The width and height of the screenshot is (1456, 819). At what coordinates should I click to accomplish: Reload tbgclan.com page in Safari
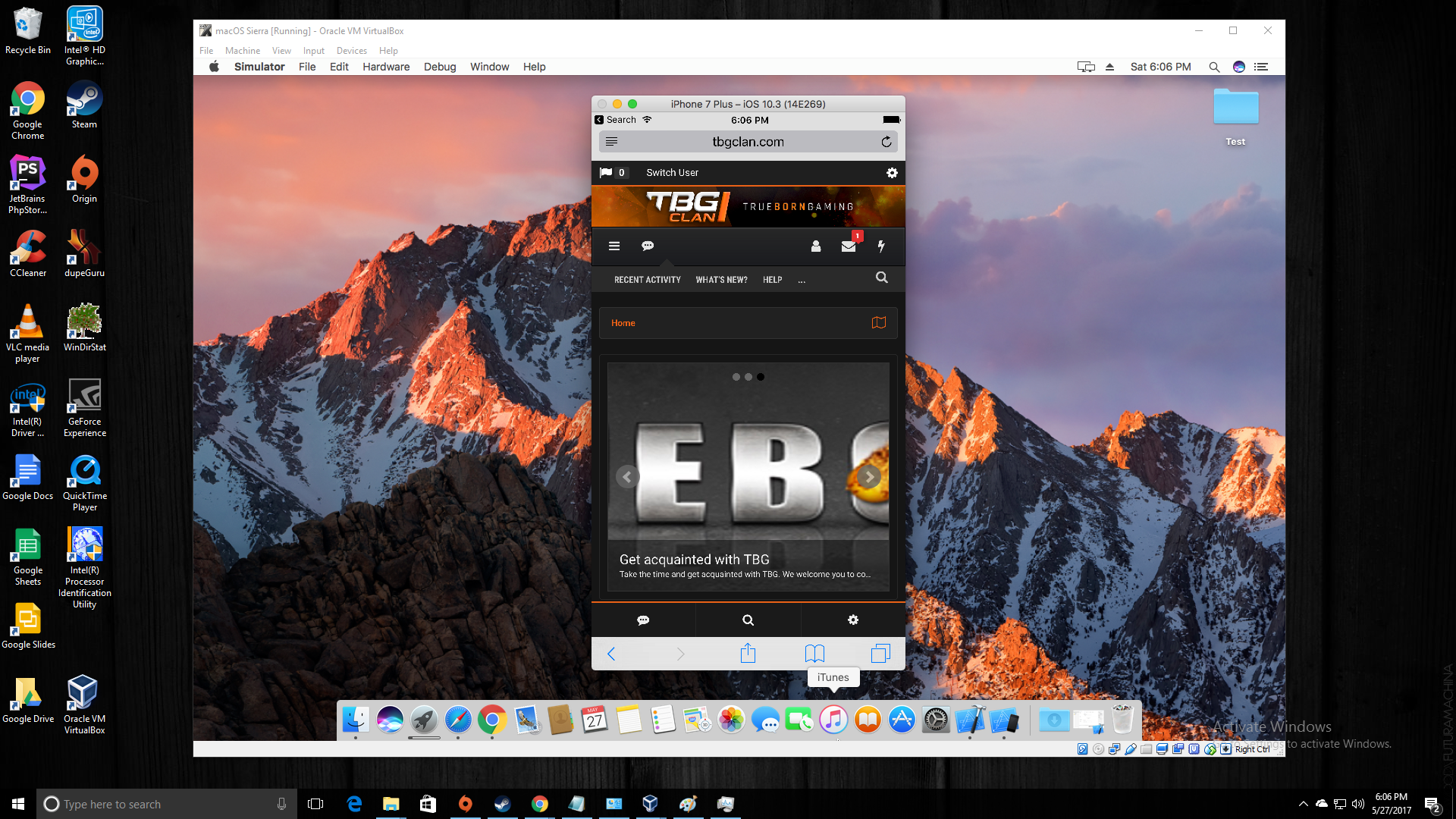tap(886, 142)
